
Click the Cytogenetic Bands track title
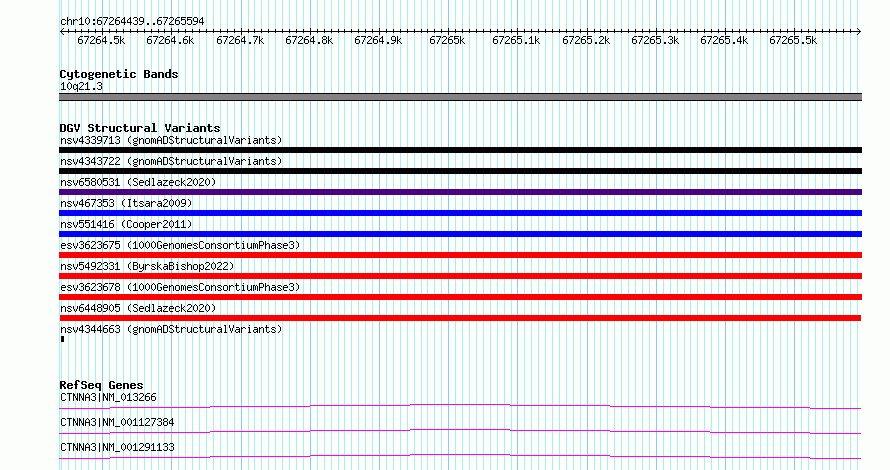[119, 74]
